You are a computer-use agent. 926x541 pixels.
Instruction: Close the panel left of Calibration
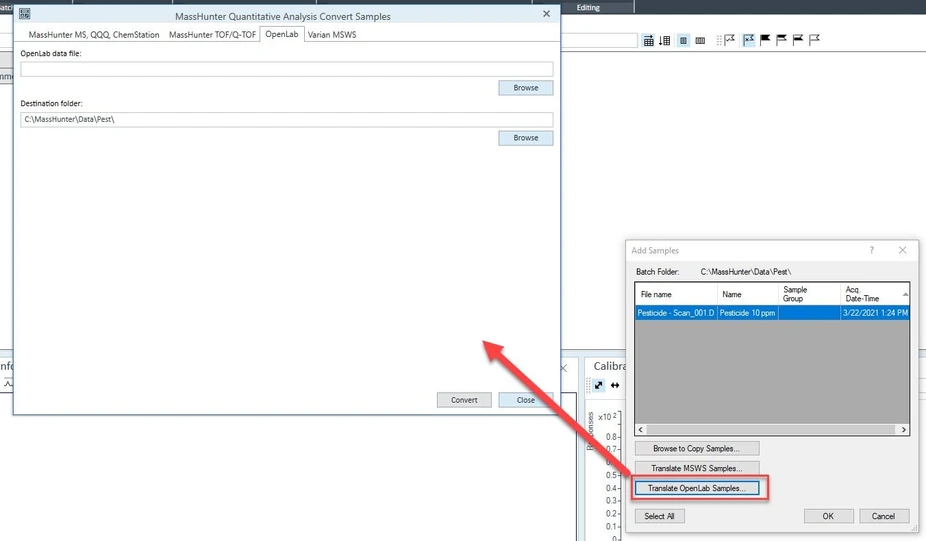[564, 368]
